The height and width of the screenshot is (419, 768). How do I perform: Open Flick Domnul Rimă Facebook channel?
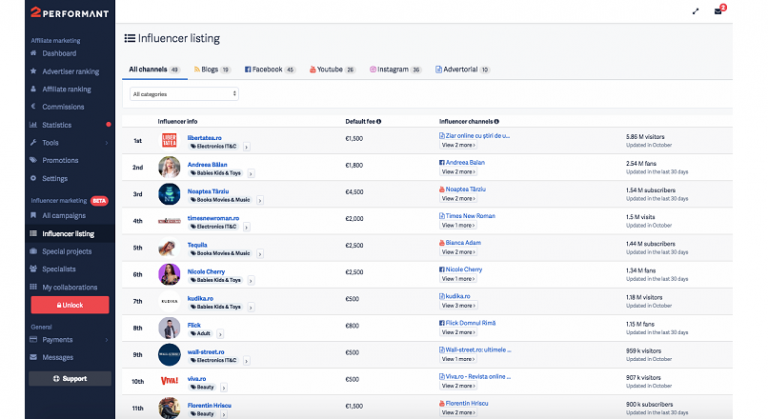point(467,323)
